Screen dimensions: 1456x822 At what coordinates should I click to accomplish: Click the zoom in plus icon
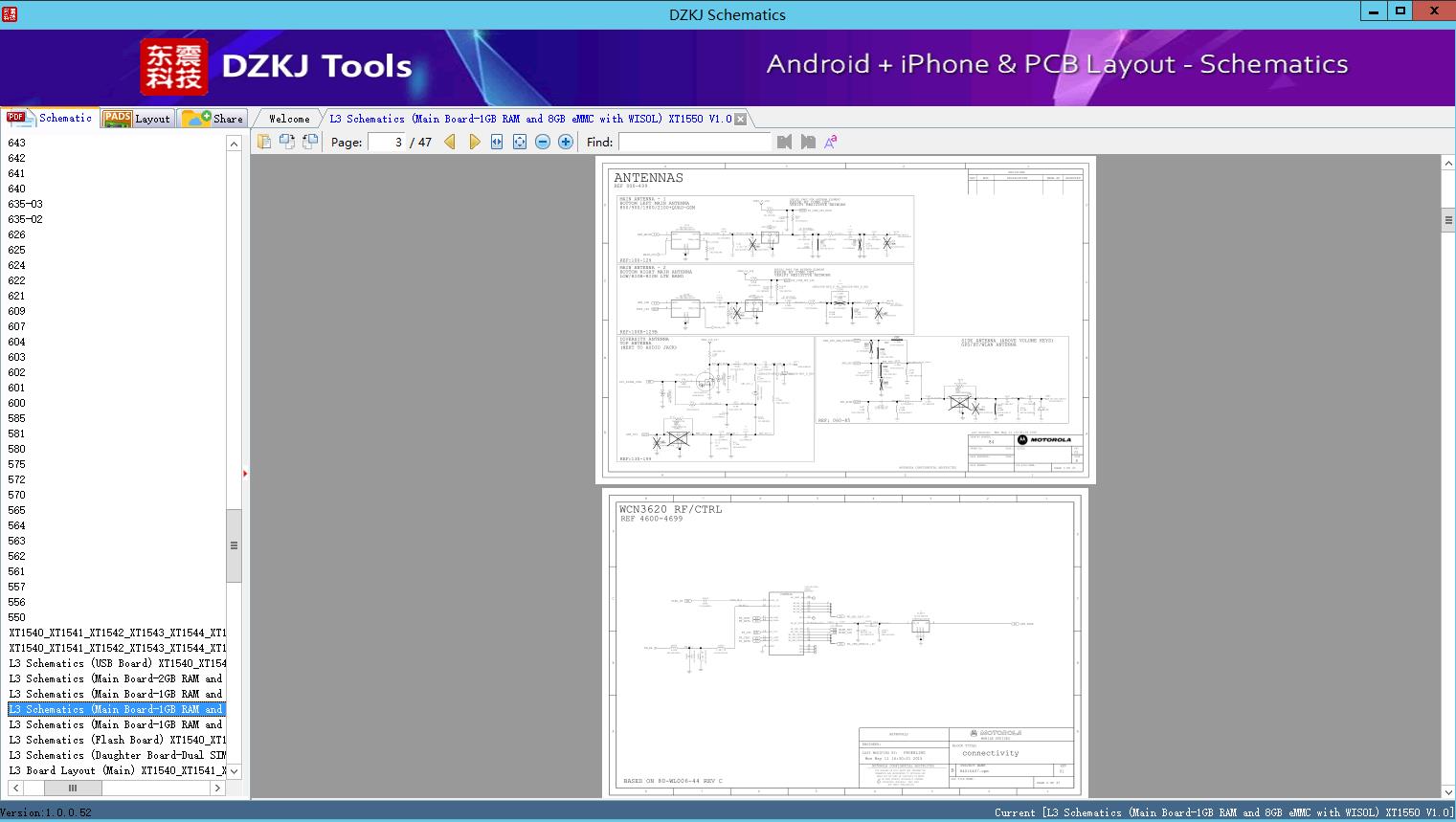coord(565,142)
